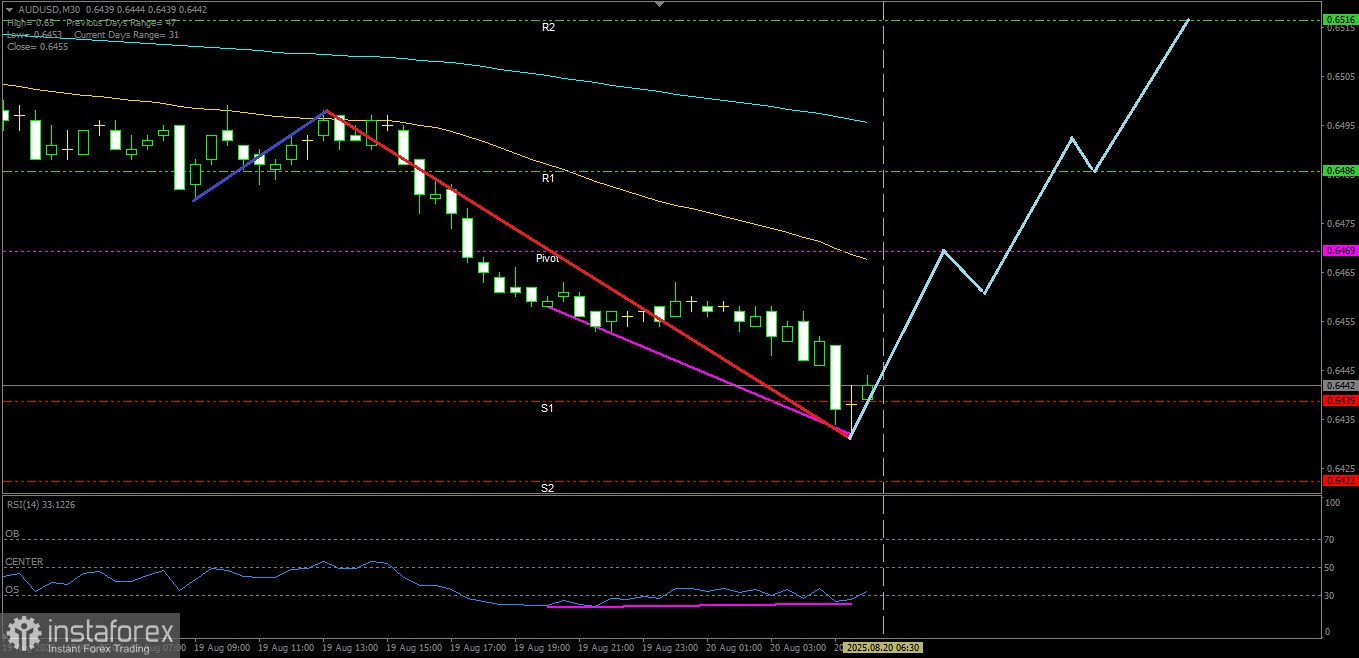Viewport: 1359px width, 658px height.
Task: Click the 0.6495 price axis value
Action: 1340,126
